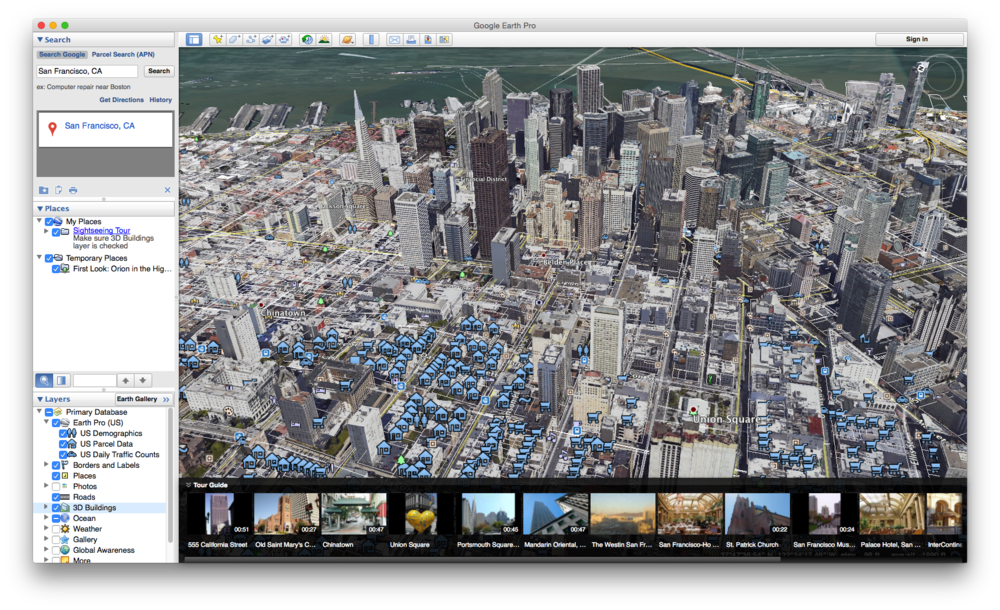
Task: Uncheck the Sightseeing Tour checkbox
Action: pos(56,232)
